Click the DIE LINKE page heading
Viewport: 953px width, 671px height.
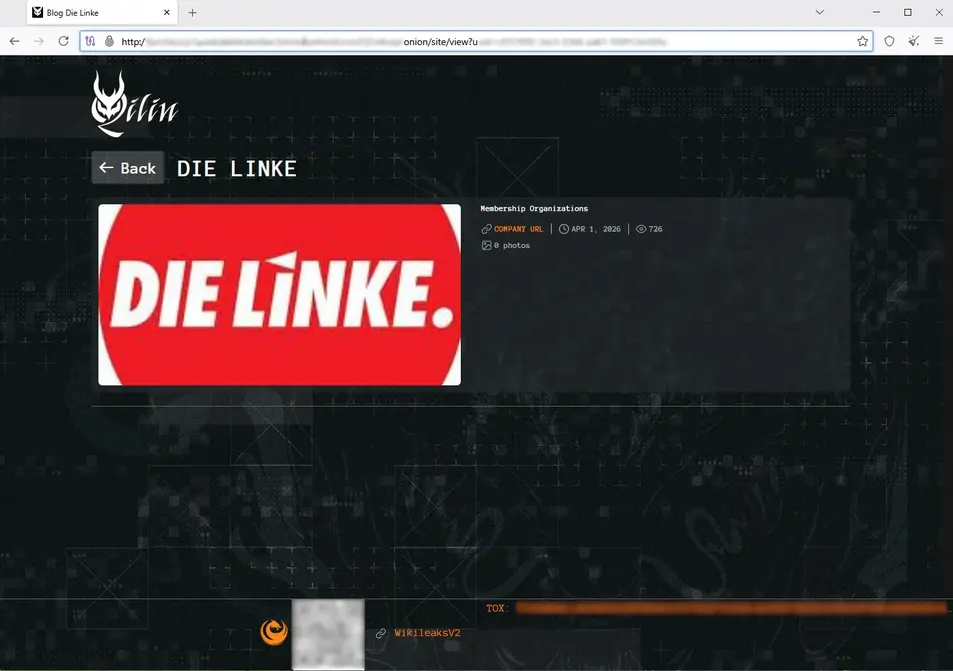click(236, 168)
